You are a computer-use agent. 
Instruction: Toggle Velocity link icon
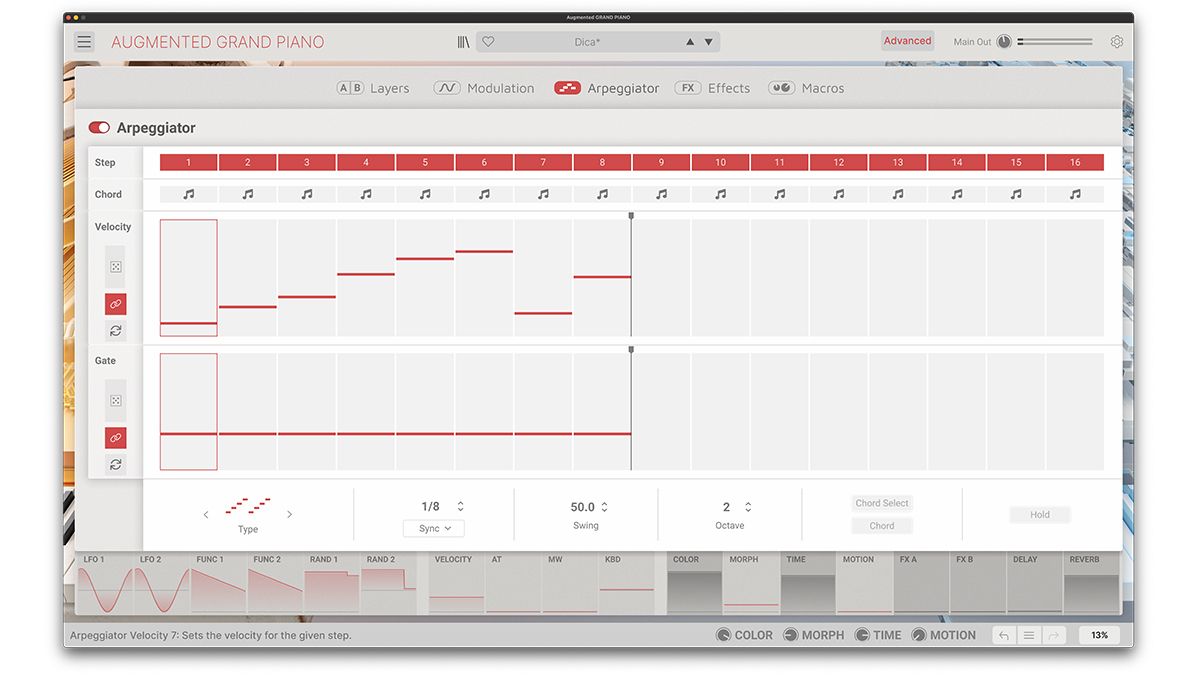116,304
